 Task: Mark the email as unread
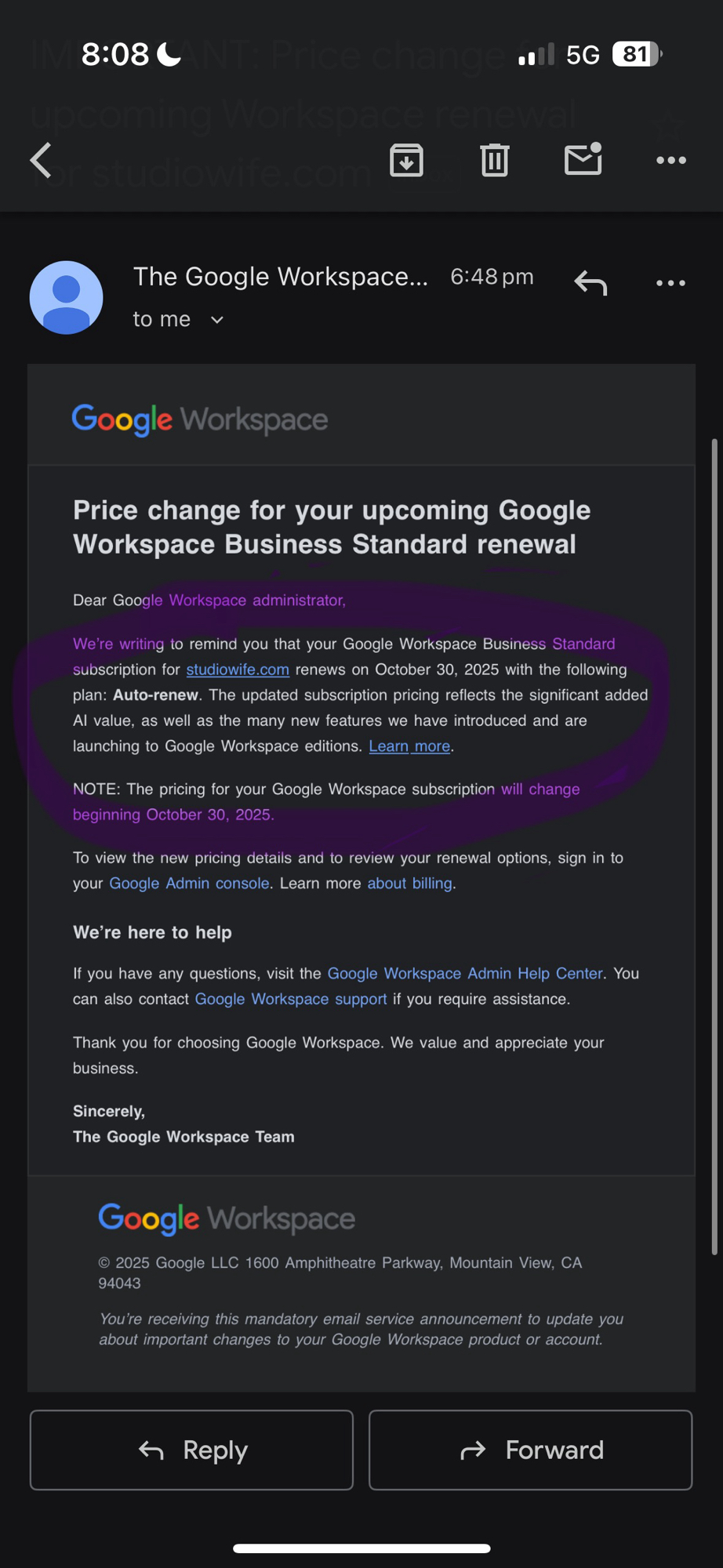click(583, 159)
